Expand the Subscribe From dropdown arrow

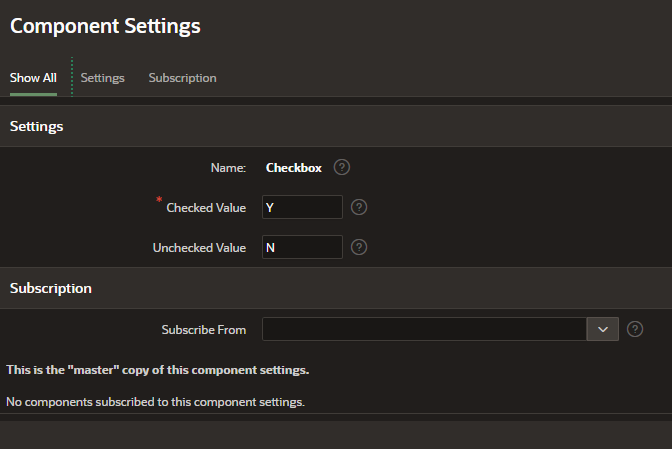coord(603,329)
